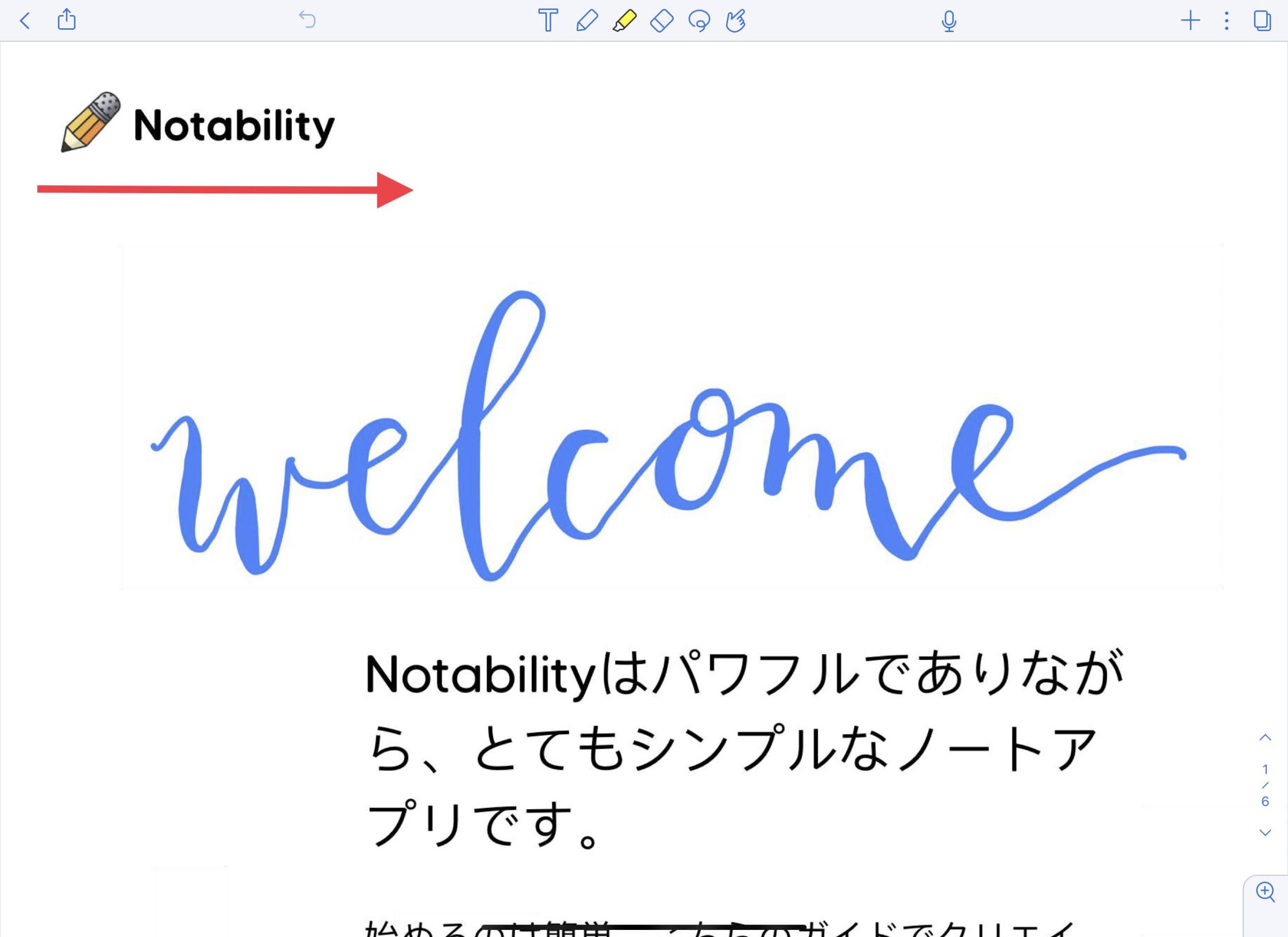Open the zoom magnifier window
The image size is (1288, 937).
point(1266,892)
